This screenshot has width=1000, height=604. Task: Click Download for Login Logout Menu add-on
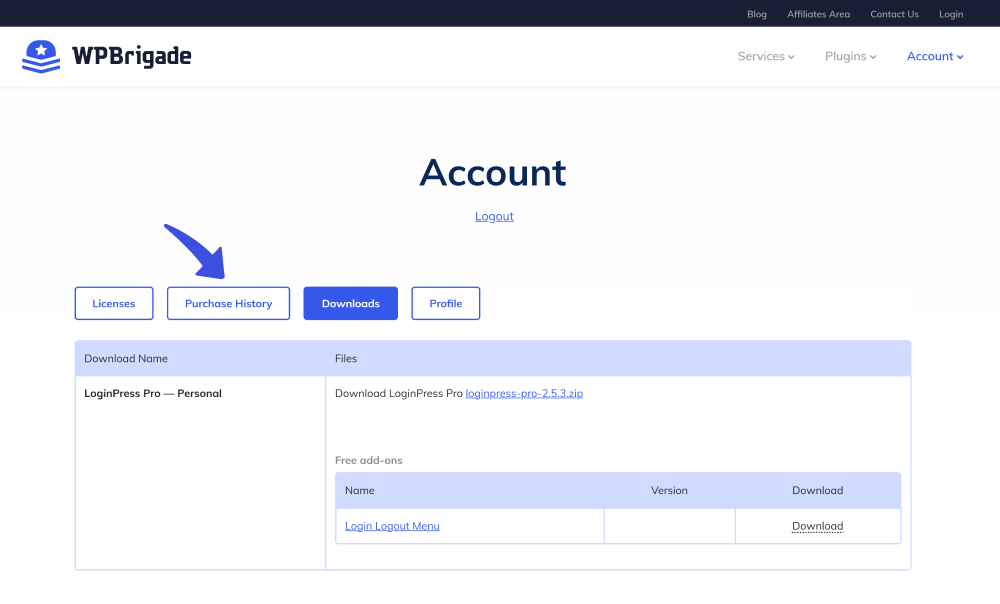818,526
